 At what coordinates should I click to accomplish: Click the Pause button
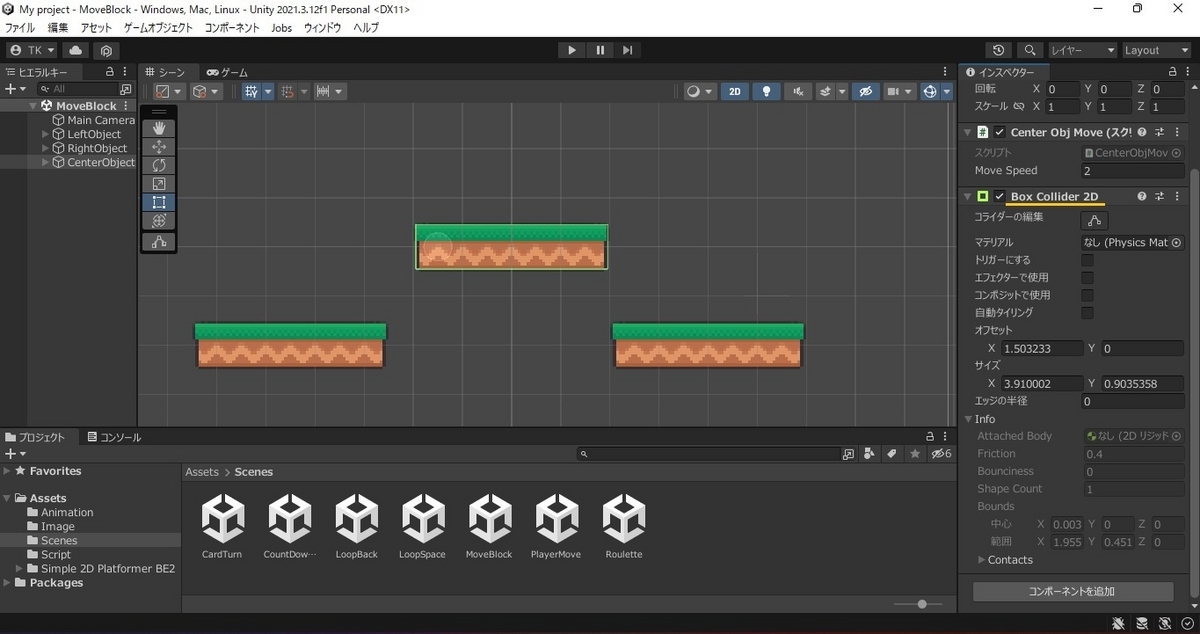(x=600, y=50)
